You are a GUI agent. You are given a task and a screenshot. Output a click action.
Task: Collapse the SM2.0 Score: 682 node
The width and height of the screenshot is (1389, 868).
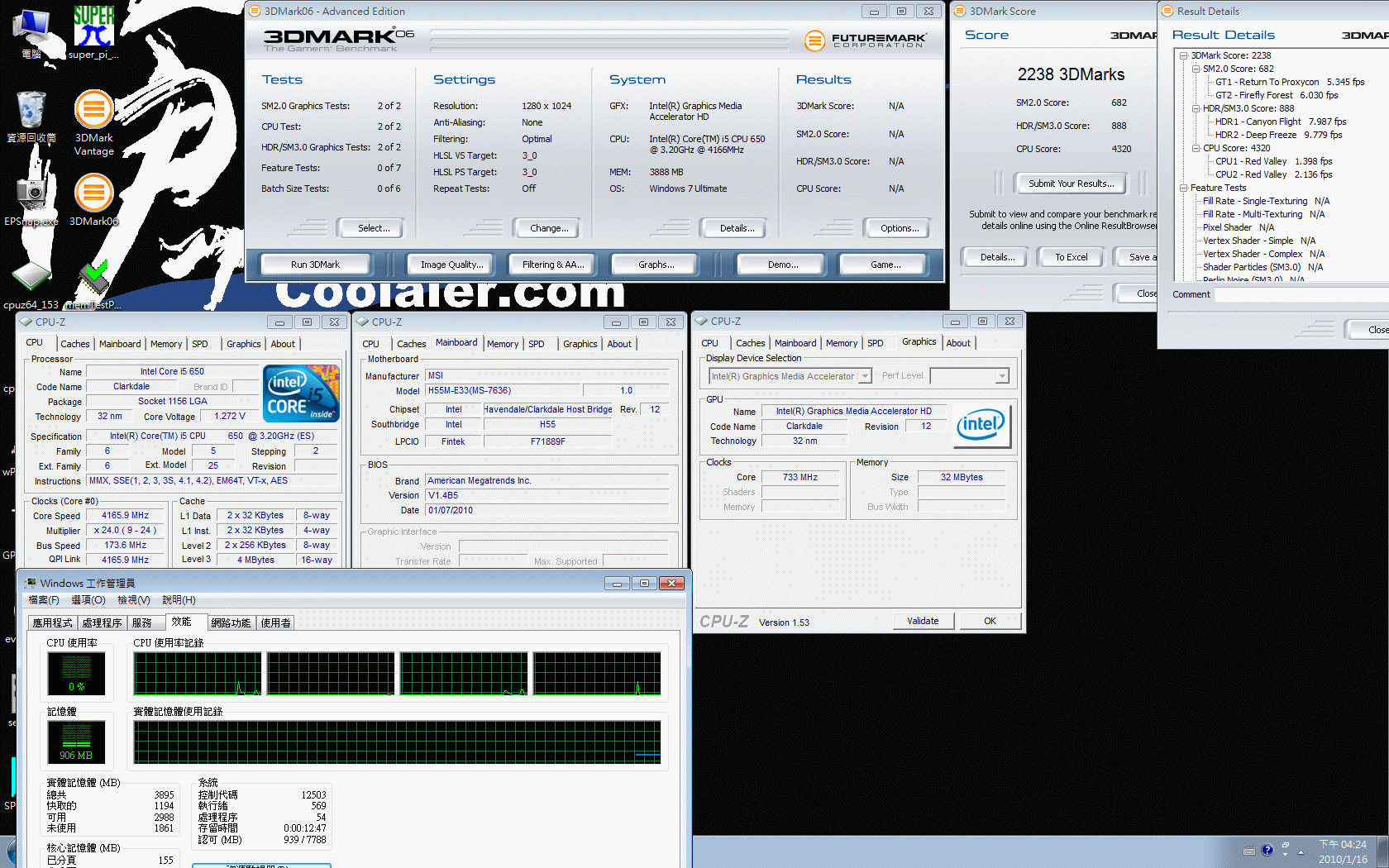(1196, 69)
